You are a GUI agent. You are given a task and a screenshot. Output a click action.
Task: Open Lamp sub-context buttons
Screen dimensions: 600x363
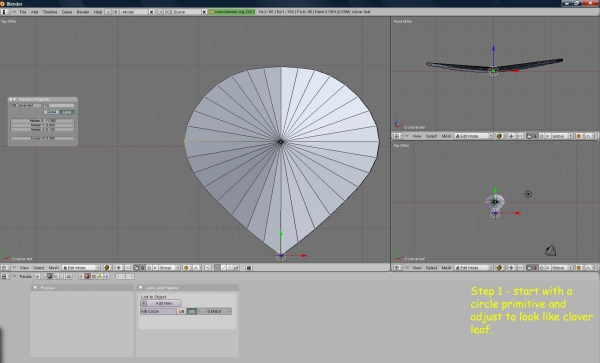tap(80, 276)
